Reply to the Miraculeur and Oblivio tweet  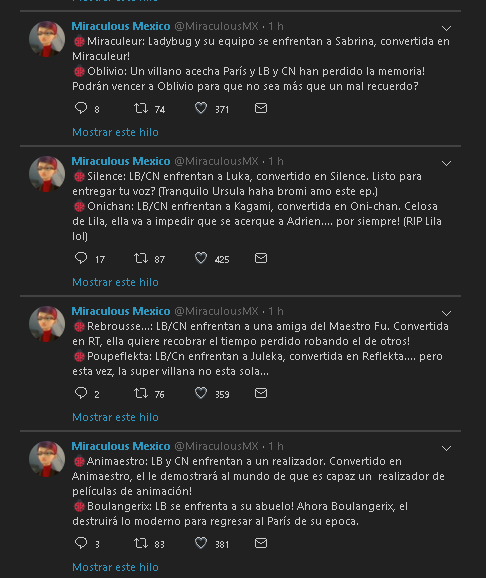(81, 108)
